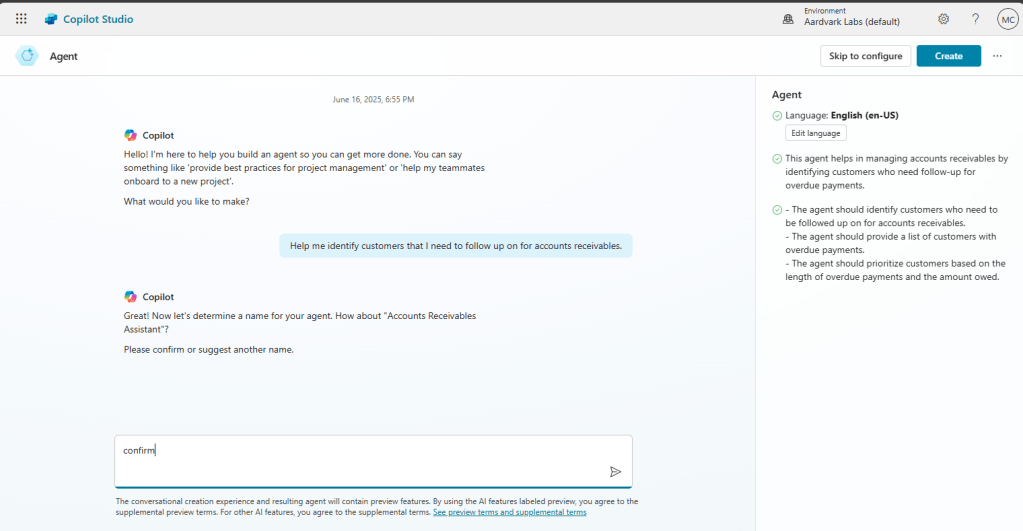This screenshot has height=531, width=1023.
Task: Send the message with the arrow icon
Action: coord(615,471)
